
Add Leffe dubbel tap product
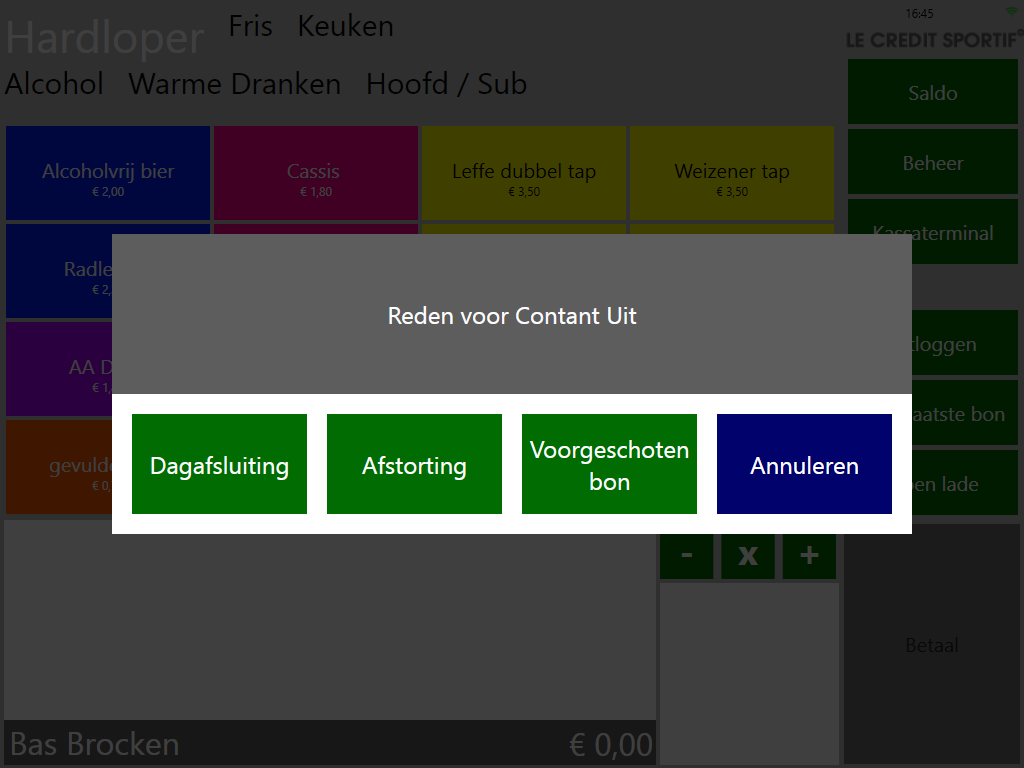point(524,173)
